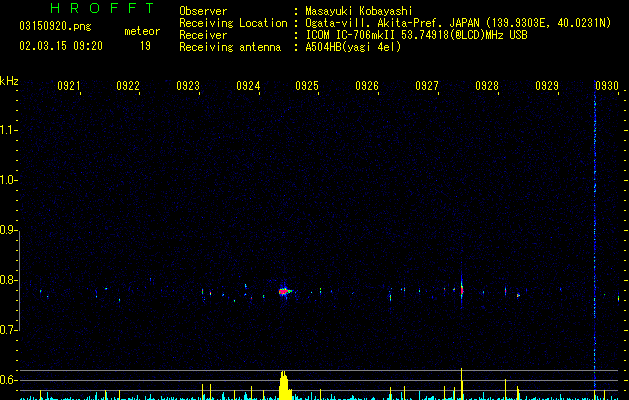Click the tall yellow intensity peak near 0924
The height and width of the screenshot is (400, 629).
pos(284,386)
